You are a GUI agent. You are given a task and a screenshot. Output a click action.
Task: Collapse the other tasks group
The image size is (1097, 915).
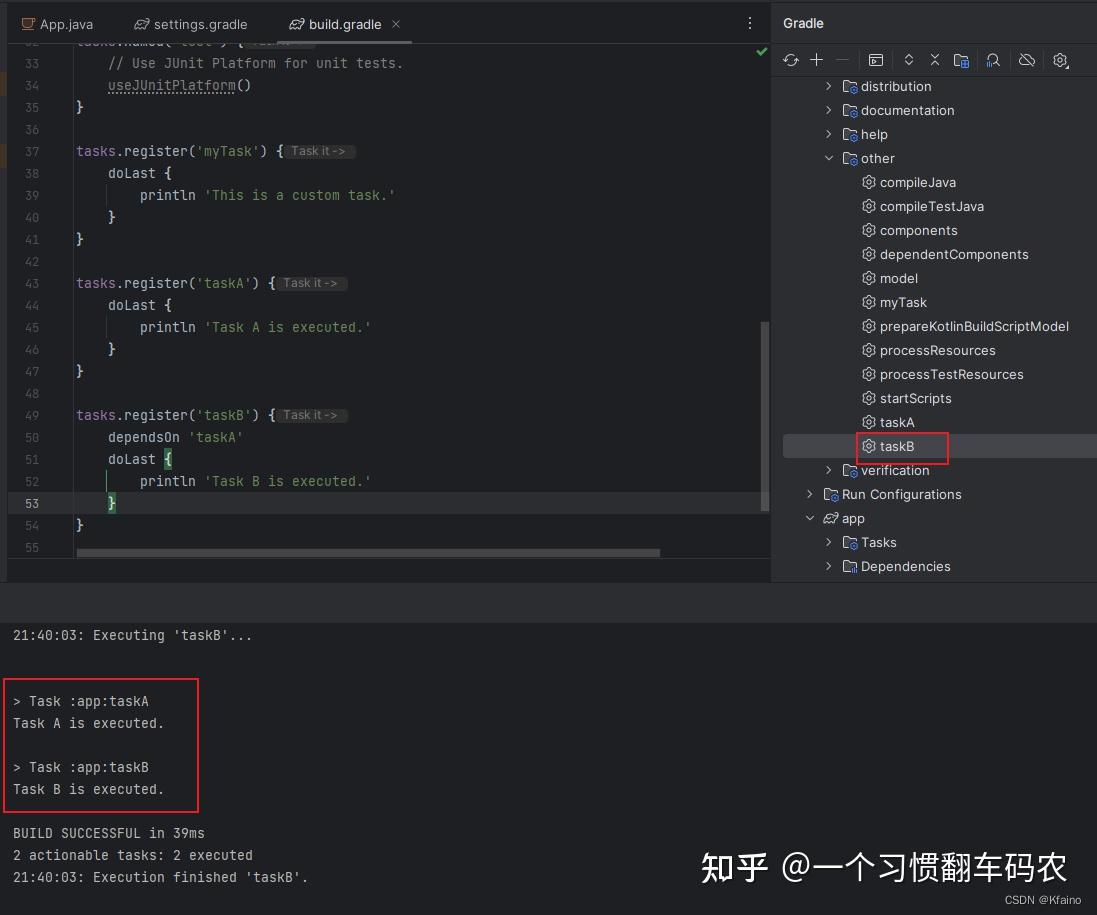point(828,158)
